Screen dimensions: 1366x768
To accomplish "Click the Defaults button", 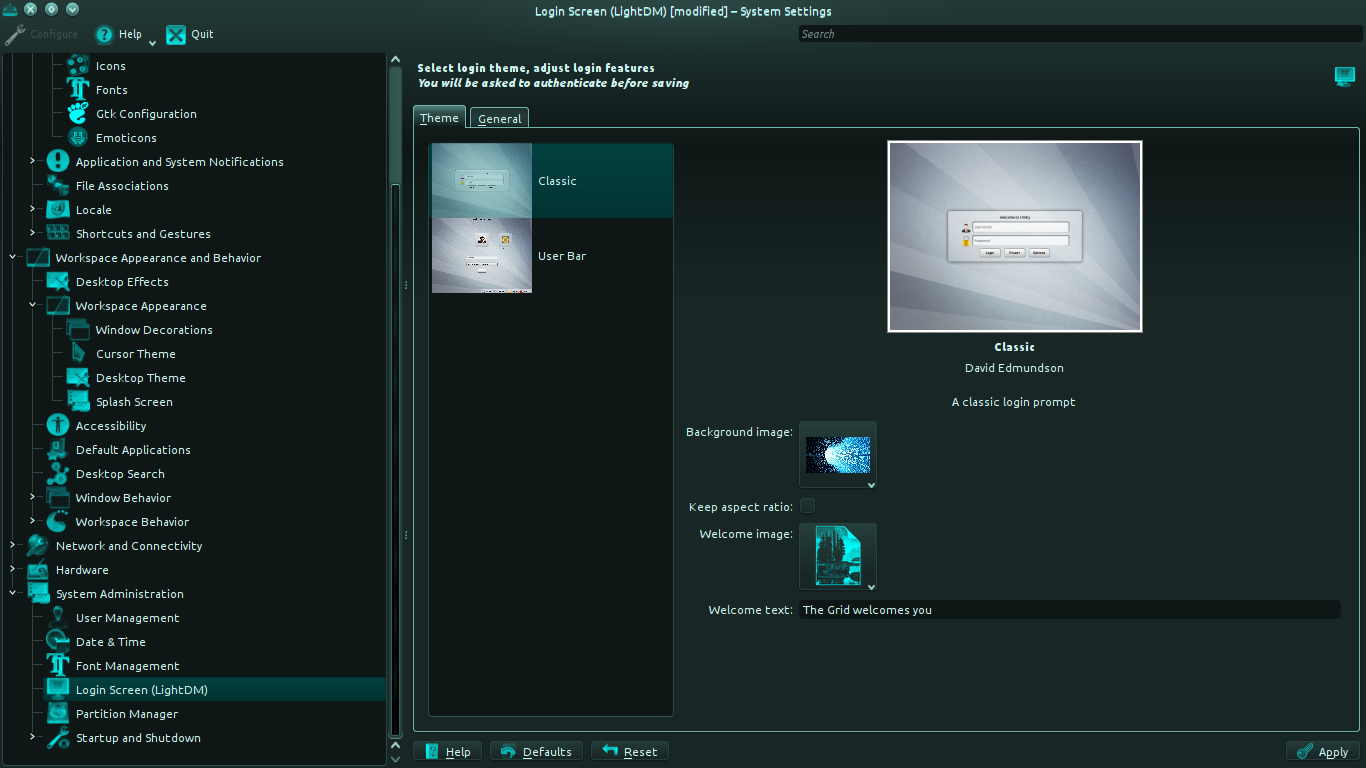I will pos(537,752).
